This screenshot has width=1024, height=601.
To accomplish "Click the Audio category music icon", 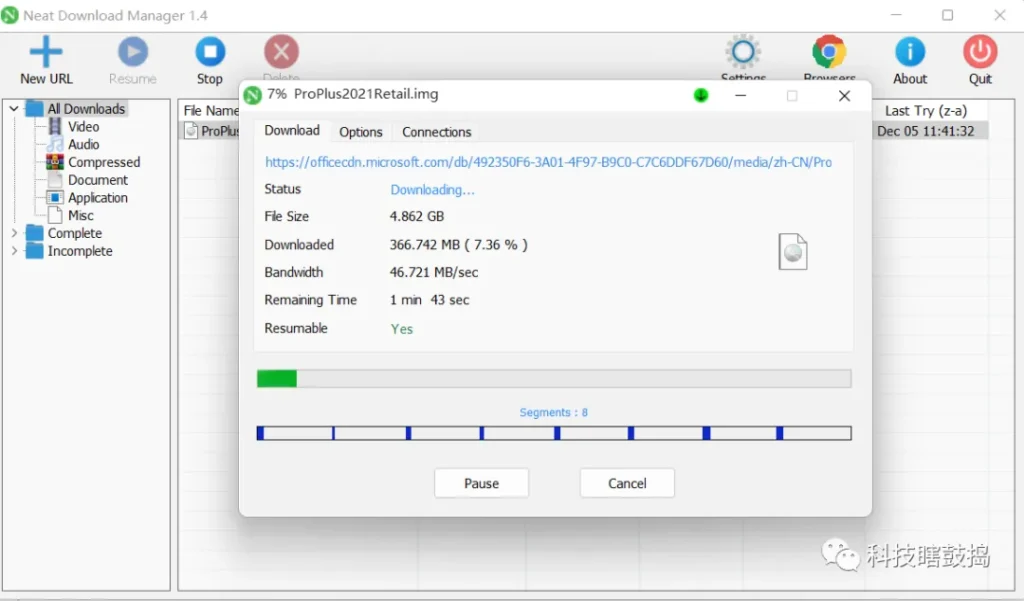I will (x=56, y=144).
